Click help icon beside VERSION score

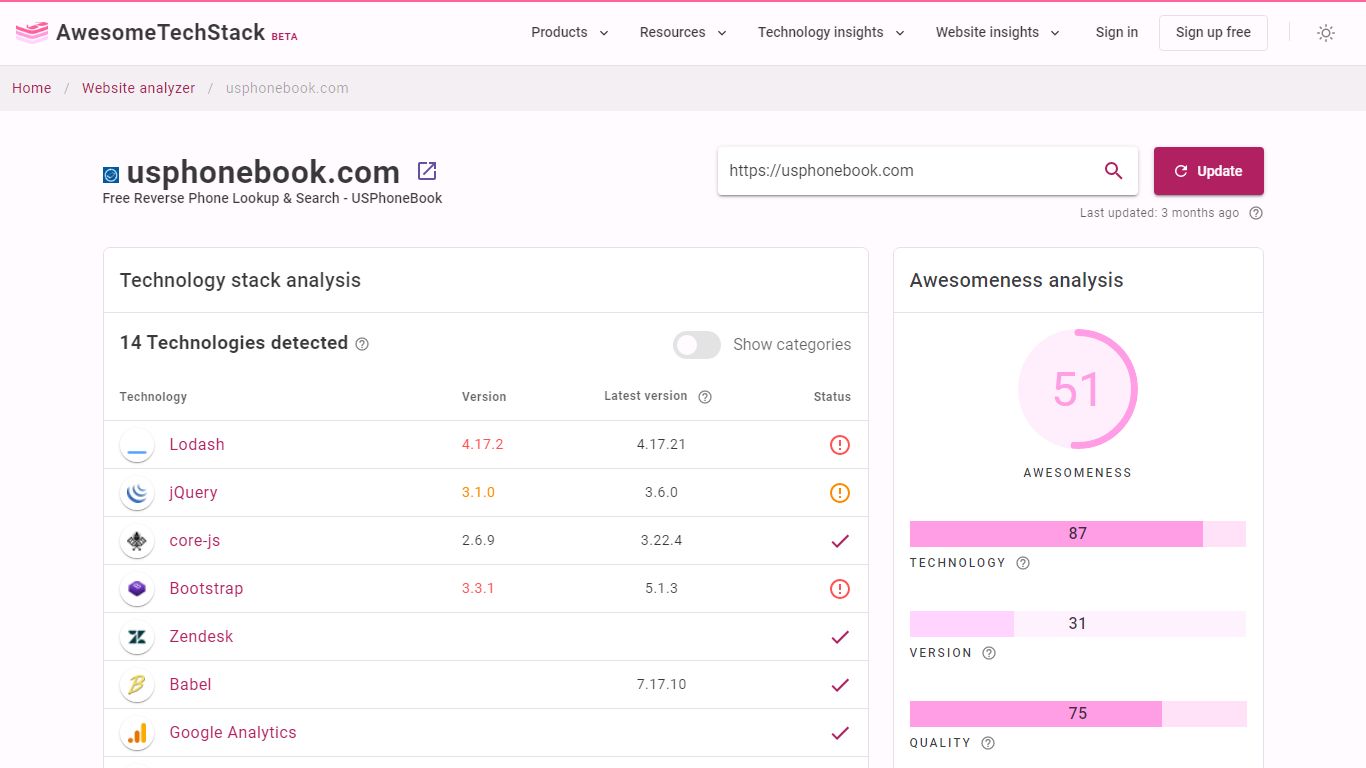(989, 653)
